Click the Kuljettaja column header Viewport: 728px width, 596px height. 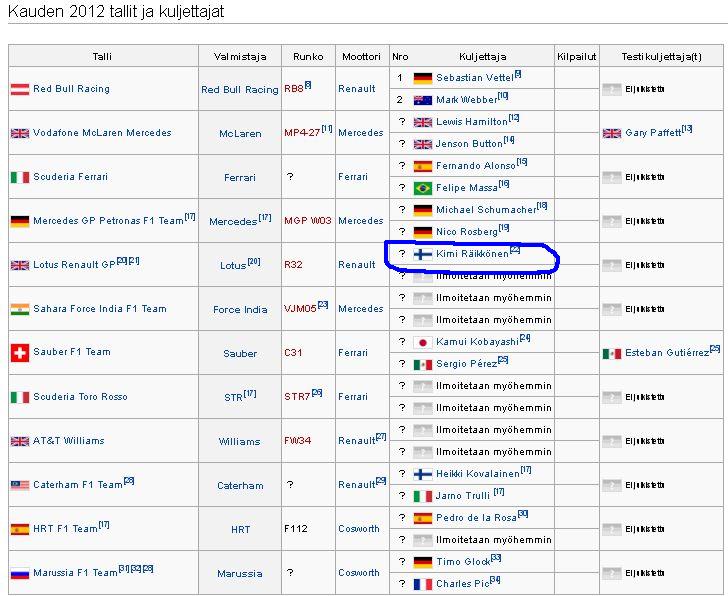tap(482, 57)
